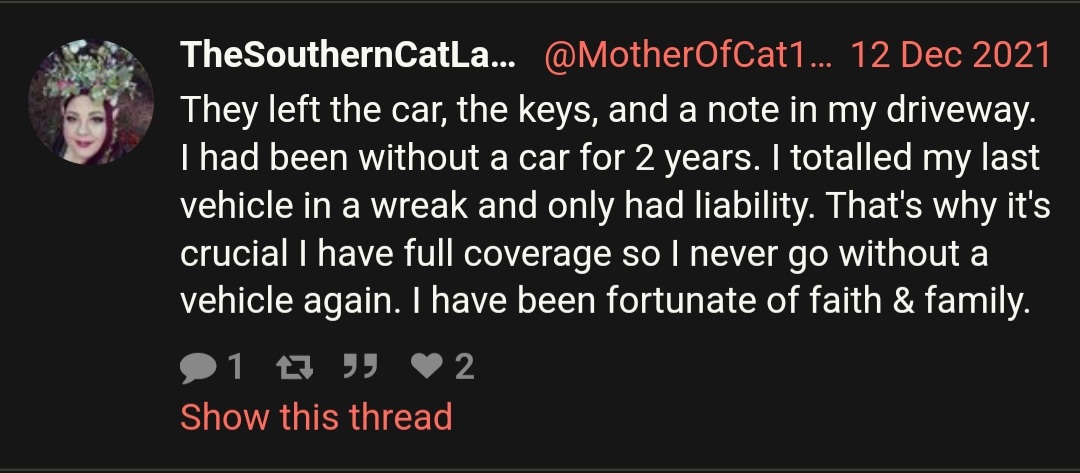Viewport: 1080px width, 473px height.
Task: Click the like count number 2
Action: click(x=464, y=369)
